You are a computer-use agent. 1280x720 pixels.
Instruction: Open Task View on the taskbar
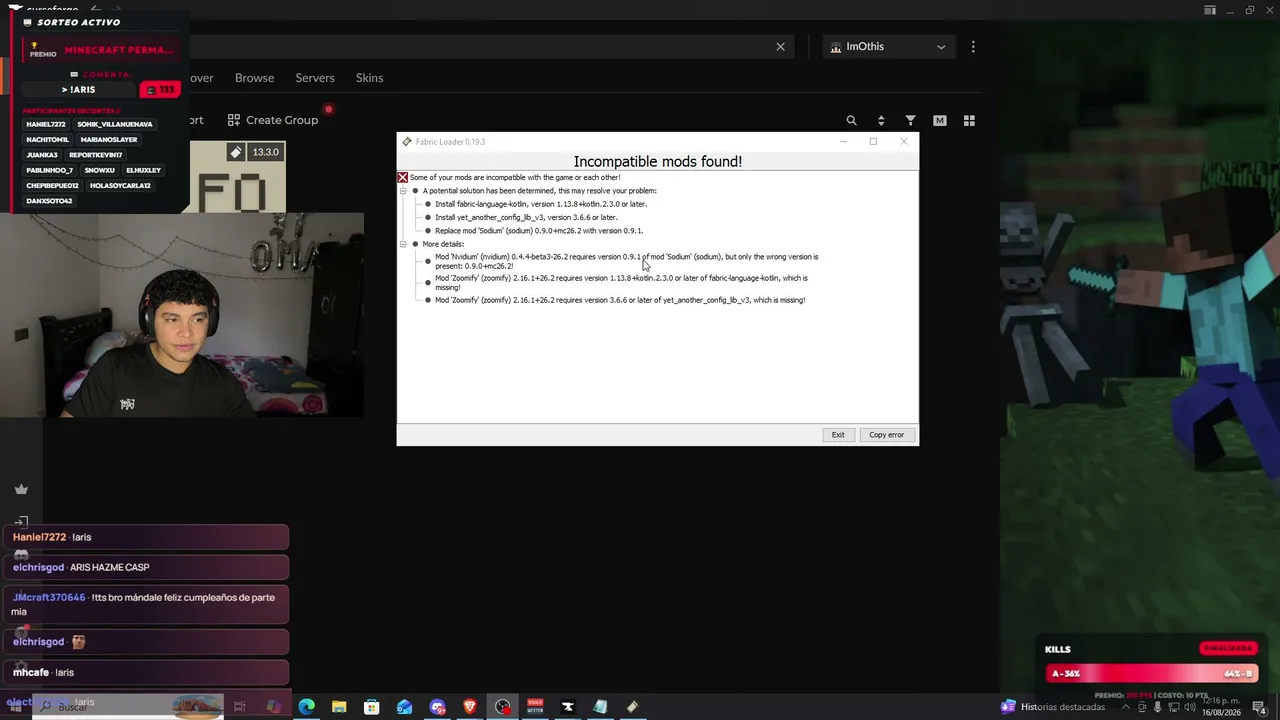click(240, 707)
